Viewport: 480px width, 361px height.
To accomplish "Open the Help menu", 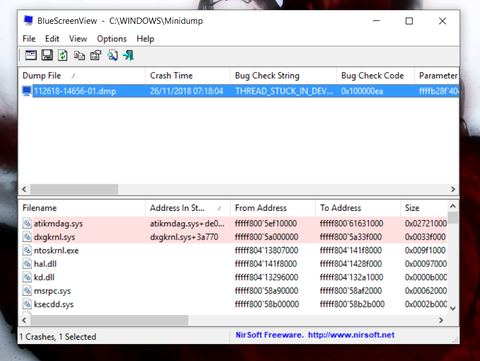I will [145, 39].
